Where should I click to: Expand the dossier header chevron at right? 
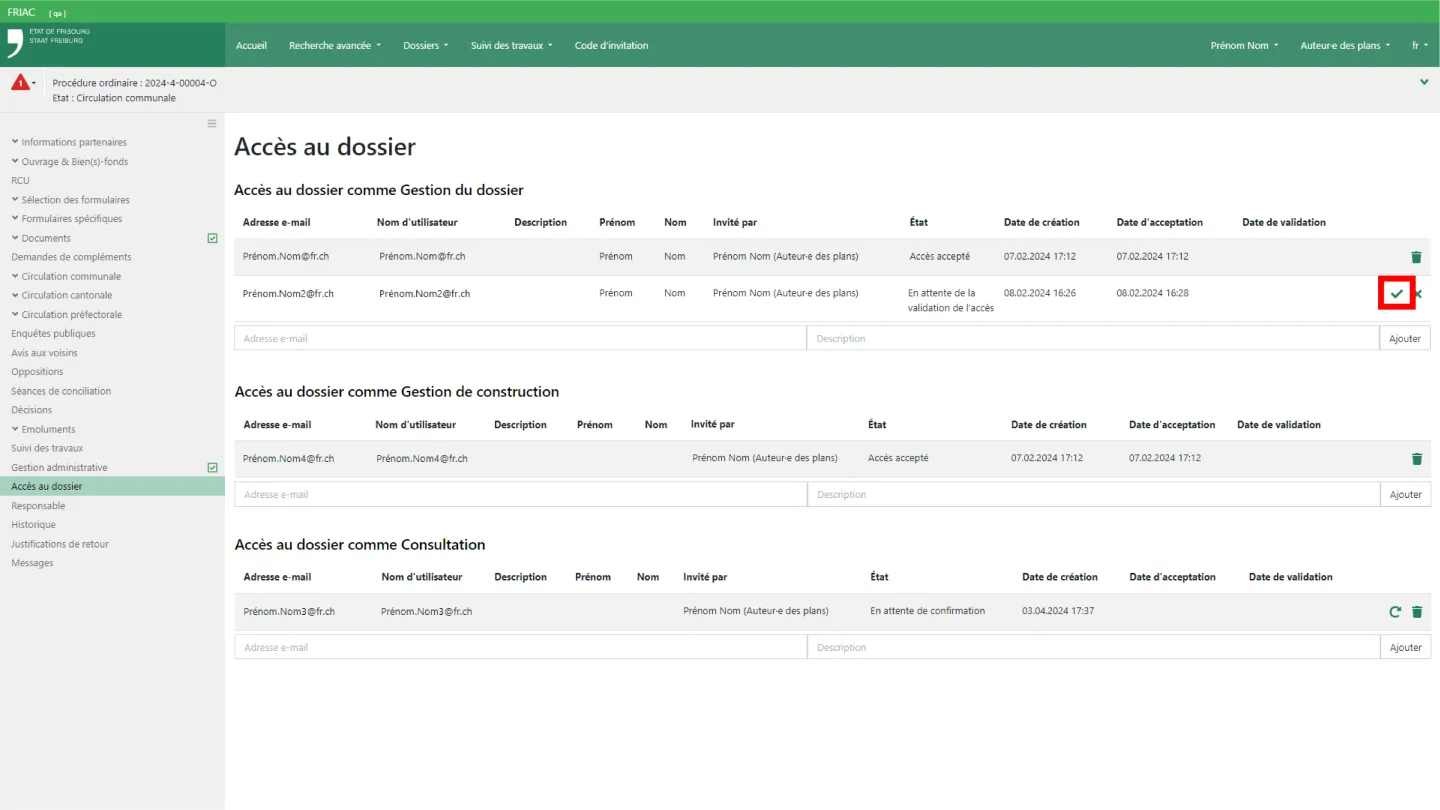pos(1424,83)
